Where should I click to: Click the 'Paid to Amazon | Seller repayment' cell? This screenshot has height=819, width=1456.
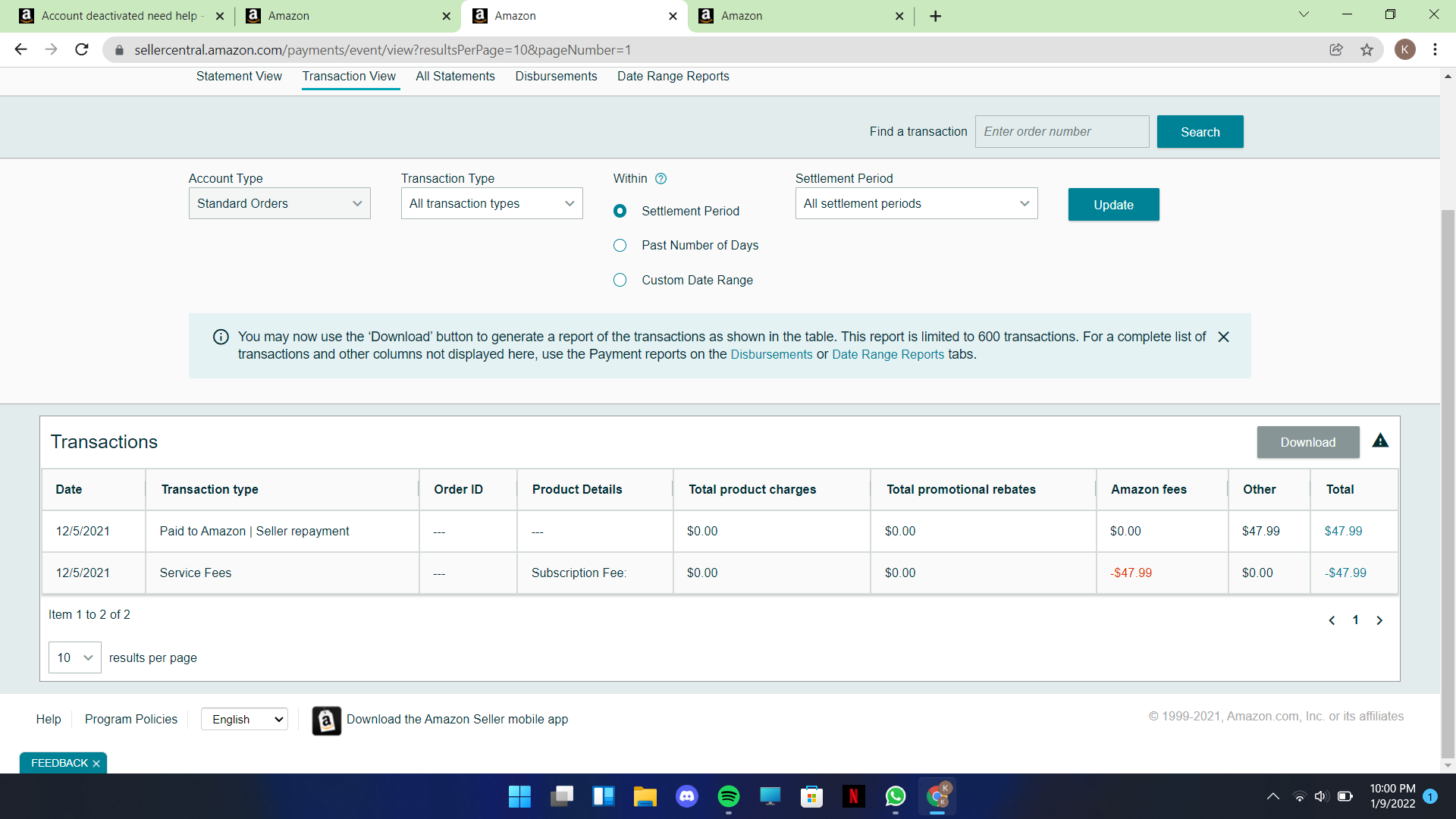[282, 531]
